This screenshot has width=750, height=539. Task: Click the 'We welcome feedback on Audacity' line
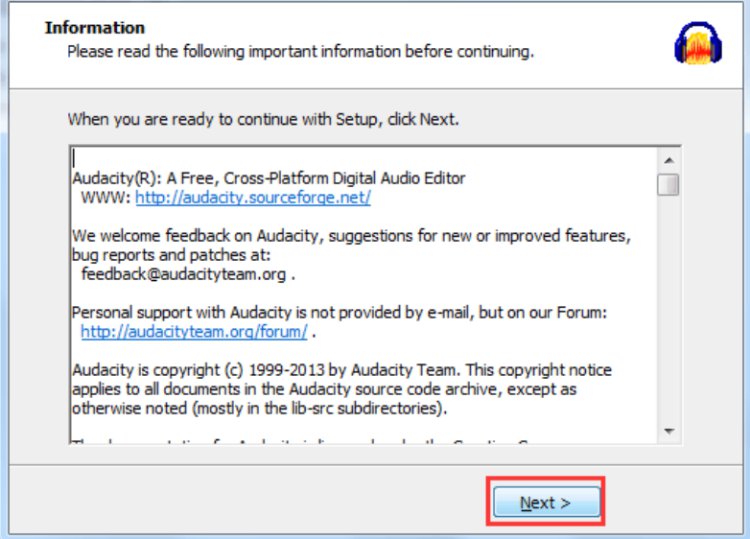(x=352, y=236)
